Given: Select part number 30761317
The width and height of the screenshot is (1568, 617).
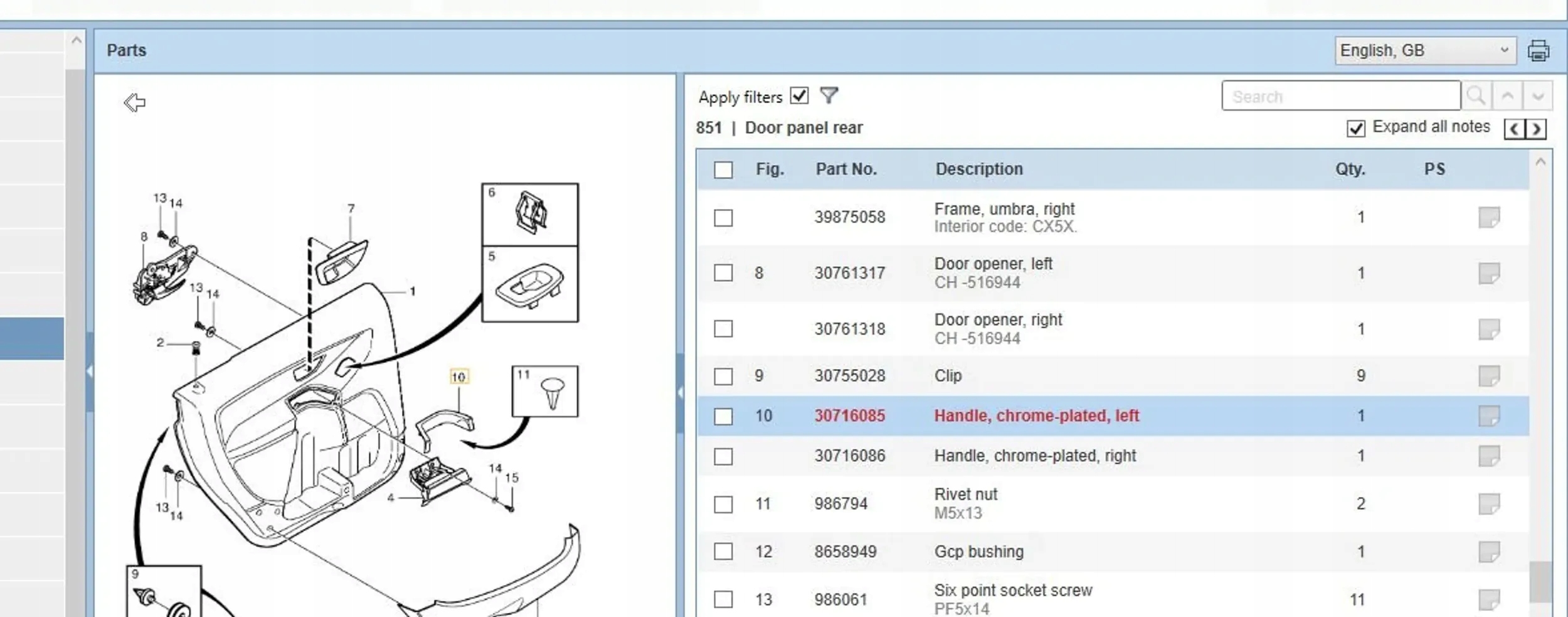Looking at the screenshot, I should tap(850, 273).
